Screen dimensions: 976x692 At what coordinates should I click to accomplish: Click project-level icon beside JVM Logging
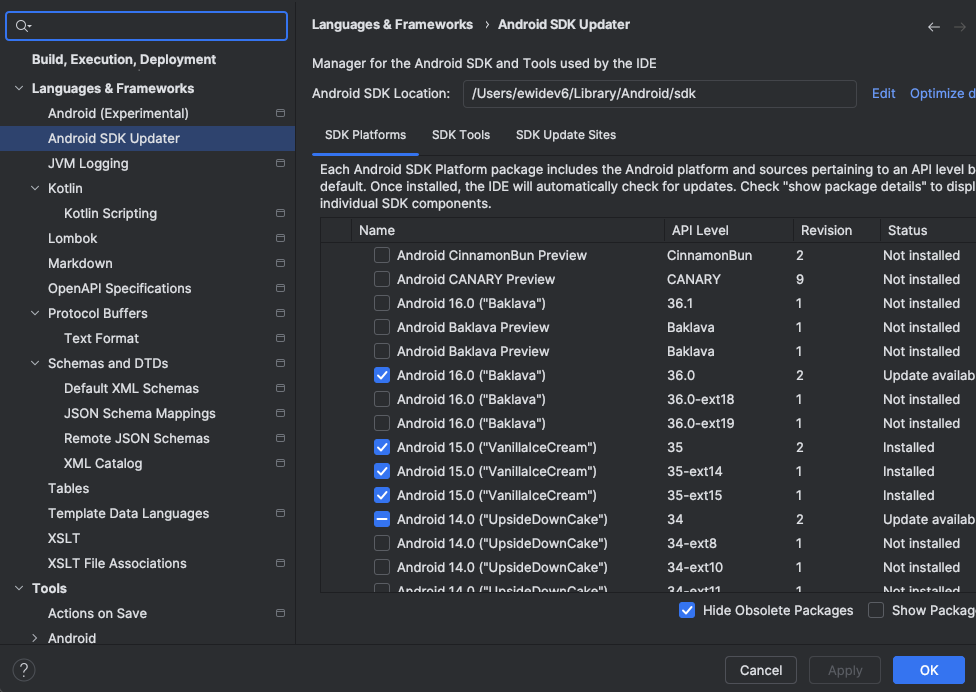(x=280, y=163)
